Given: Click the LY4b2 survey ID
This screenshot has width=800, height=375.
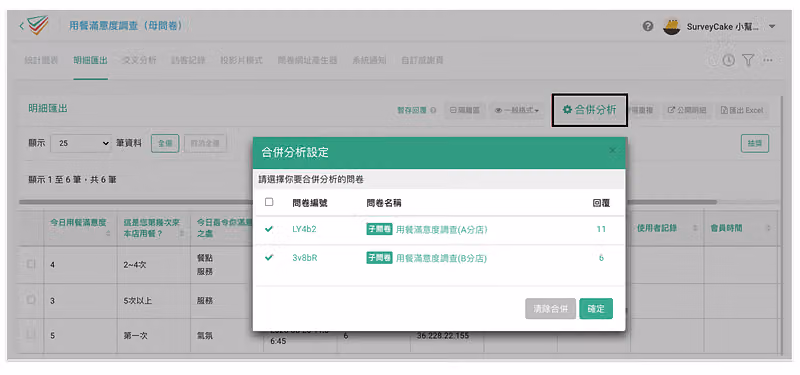Looking at the screenshot, I should click(x=304, y=230).
